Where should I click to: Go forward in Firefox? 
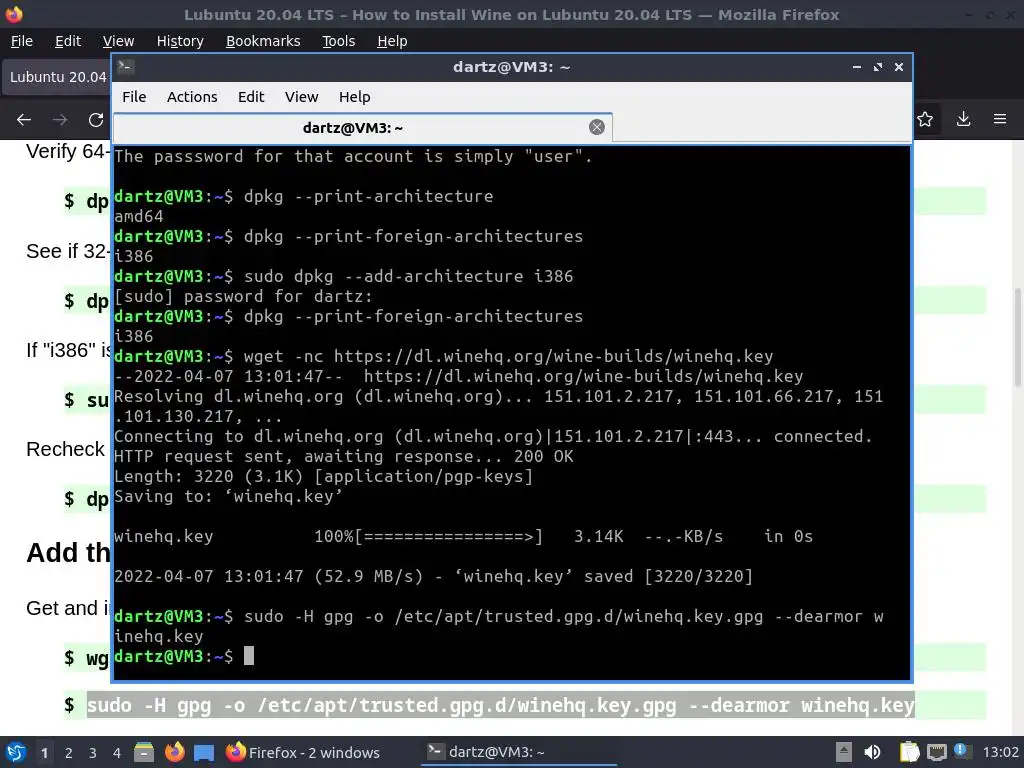(60, 120)
